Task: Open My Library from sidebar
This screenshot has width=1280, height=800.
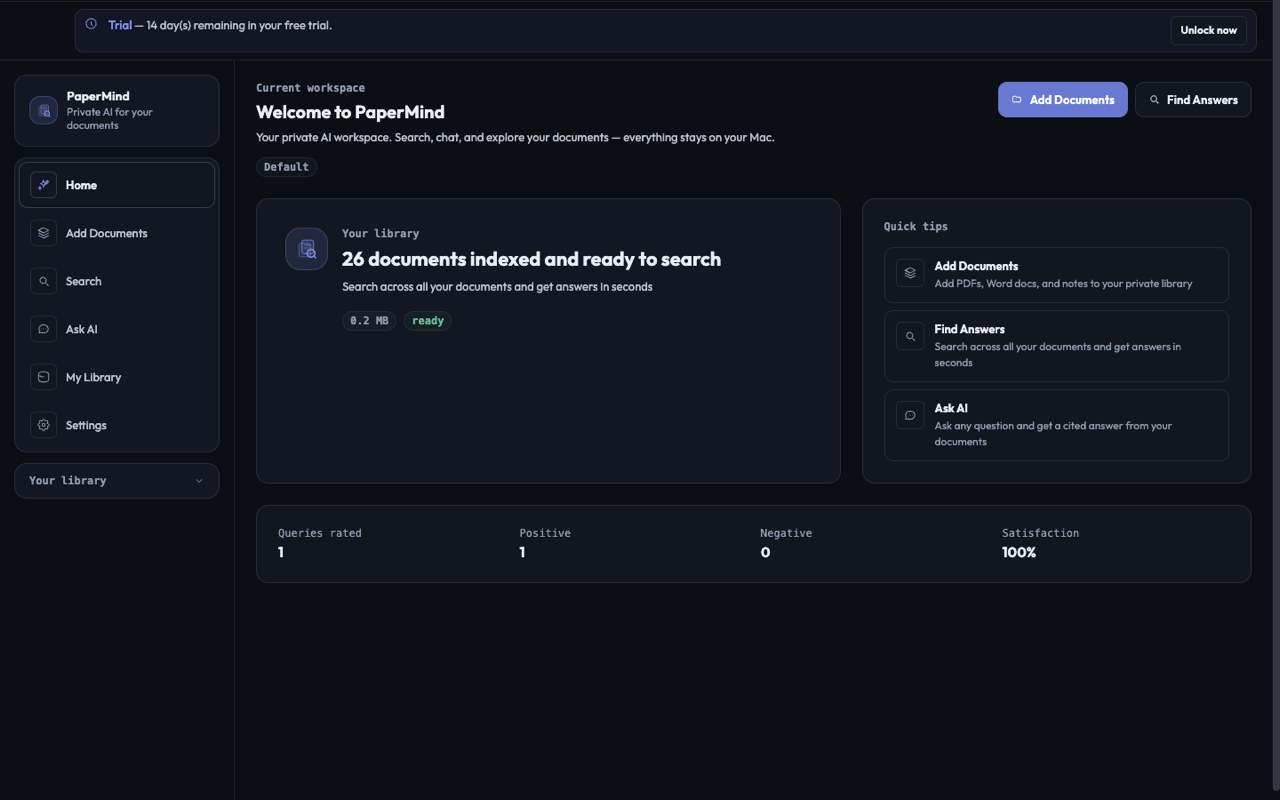Action: click(x=117, y=377)
